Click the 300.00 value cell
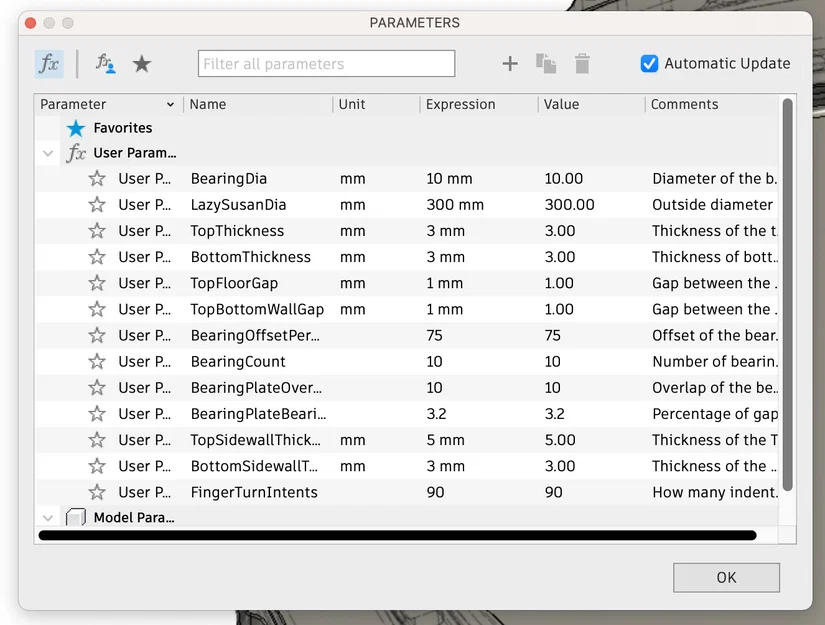Screen dimensions: 825x625 569,205
